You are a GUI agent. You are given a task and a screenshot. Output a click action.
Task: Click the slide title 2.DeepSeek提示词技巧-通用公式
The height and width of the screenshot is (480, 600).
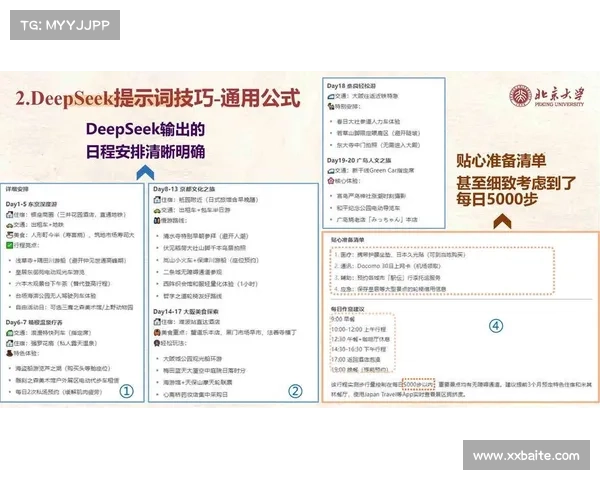pos(158,98)
